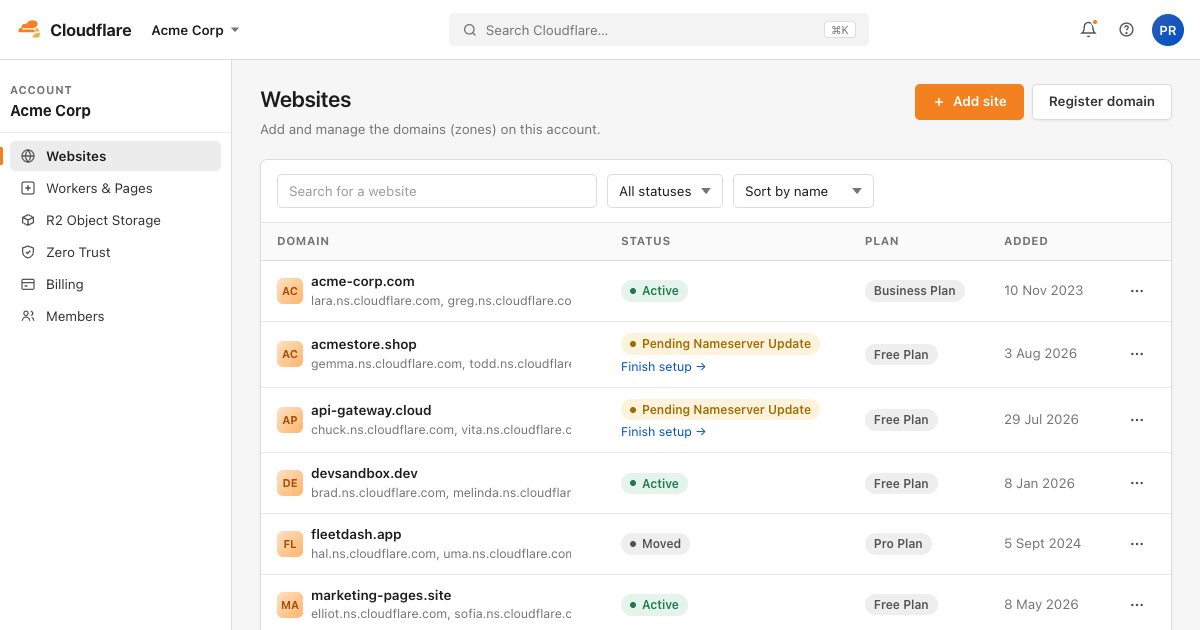Click the Add site button
This screenshot has width=1200, height=630.
(x=969, y=102)
